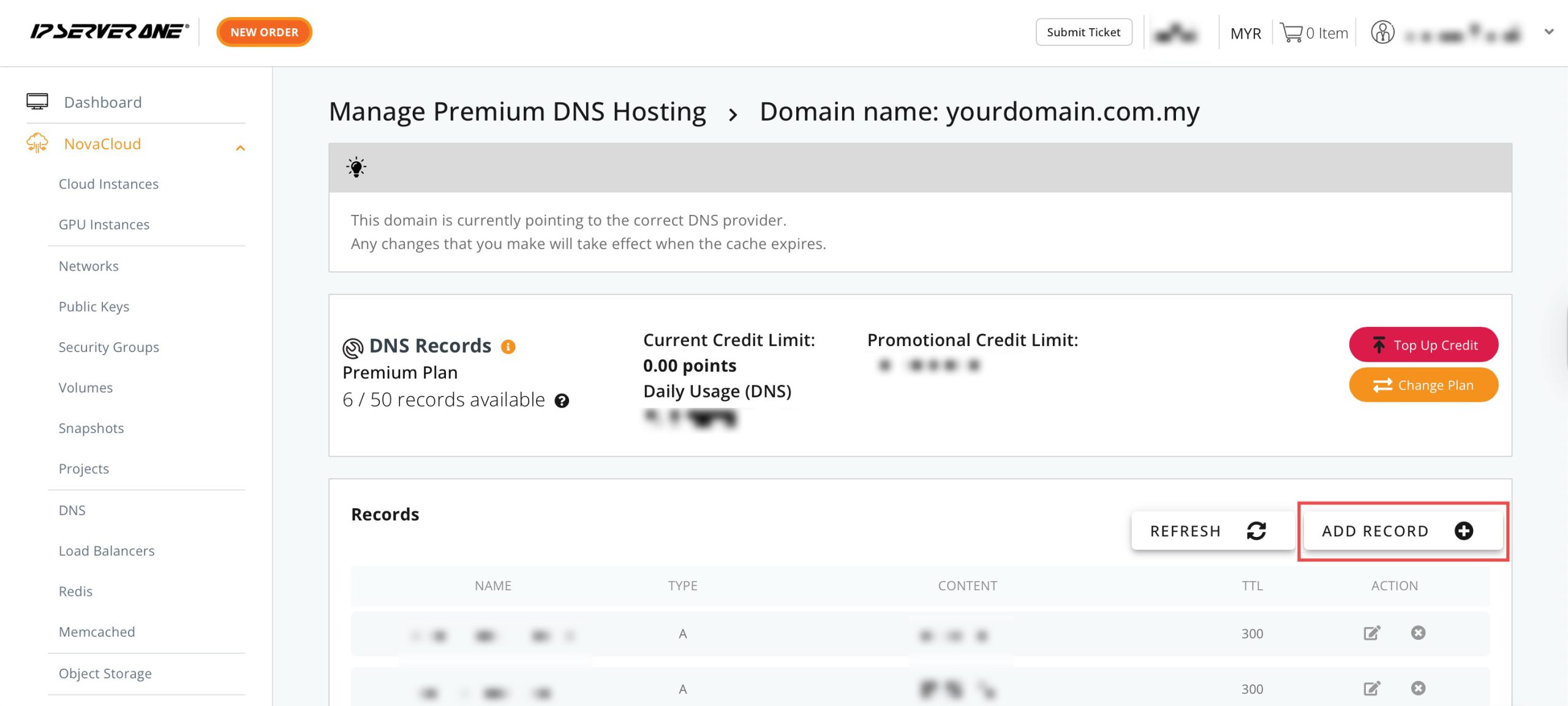Select DNS in the sidebar
This screenshot has width=1568, height=706.
pos(72,511)
